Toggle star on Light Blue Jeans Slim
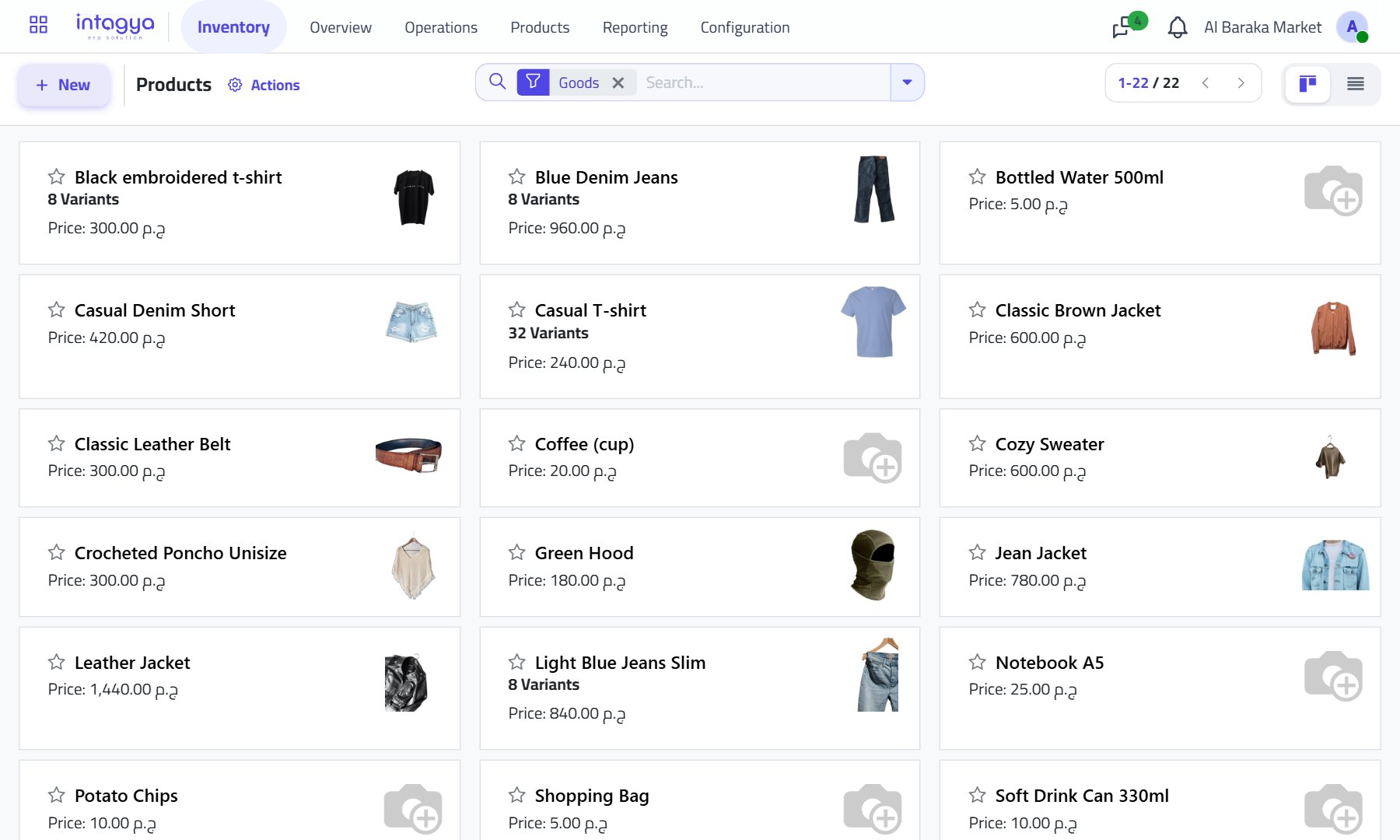The width and height of the screenshot is (1400, 840). pos(516,662)
